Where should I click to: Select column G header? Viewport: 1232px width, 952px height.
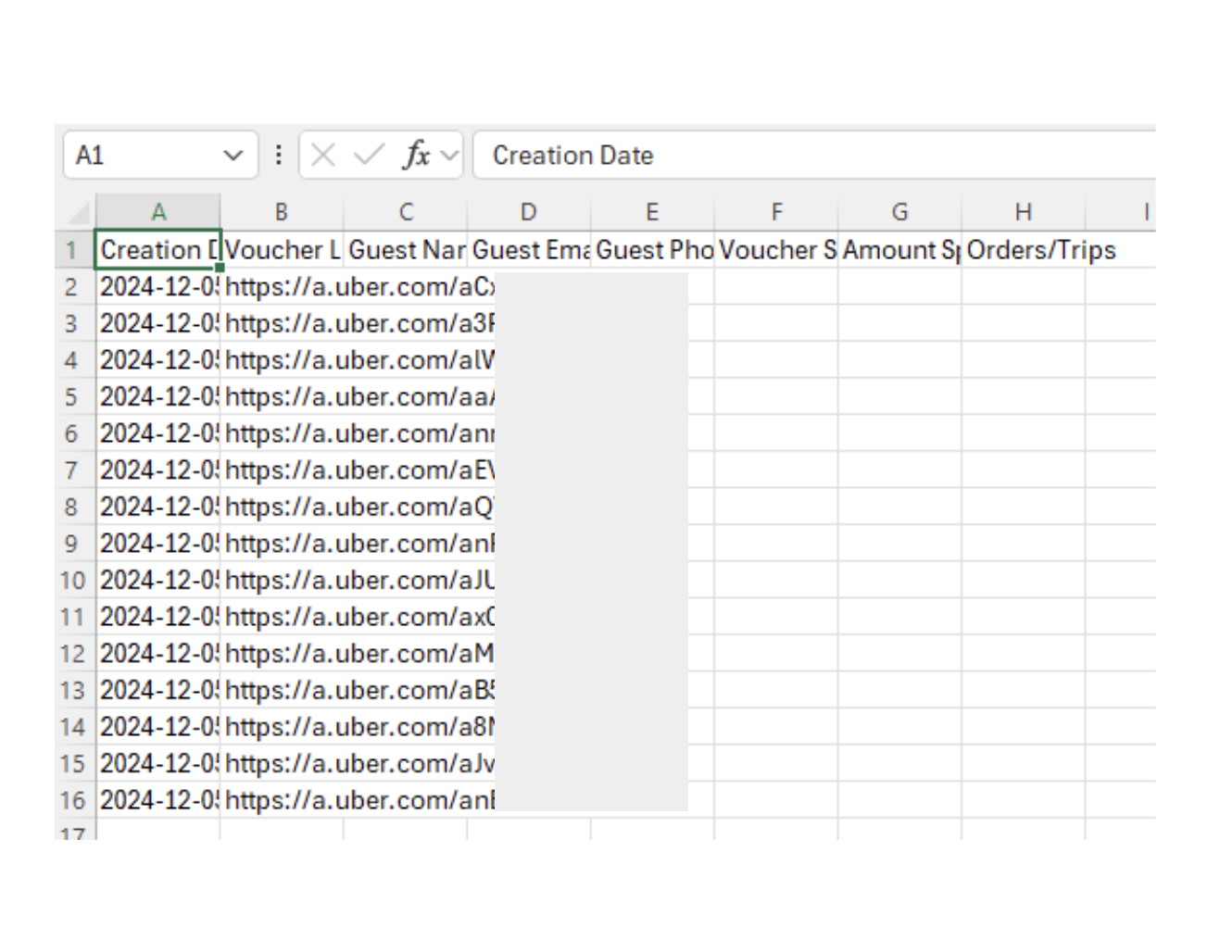pyautogui.click(x=899, y=212)
